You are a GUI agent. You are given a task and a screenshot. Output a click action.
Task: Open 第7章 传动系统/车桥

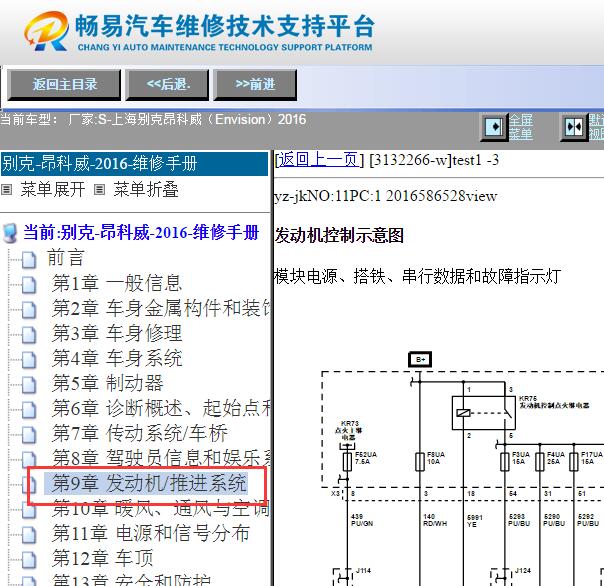pyautogui.click(x=140, y=433)
